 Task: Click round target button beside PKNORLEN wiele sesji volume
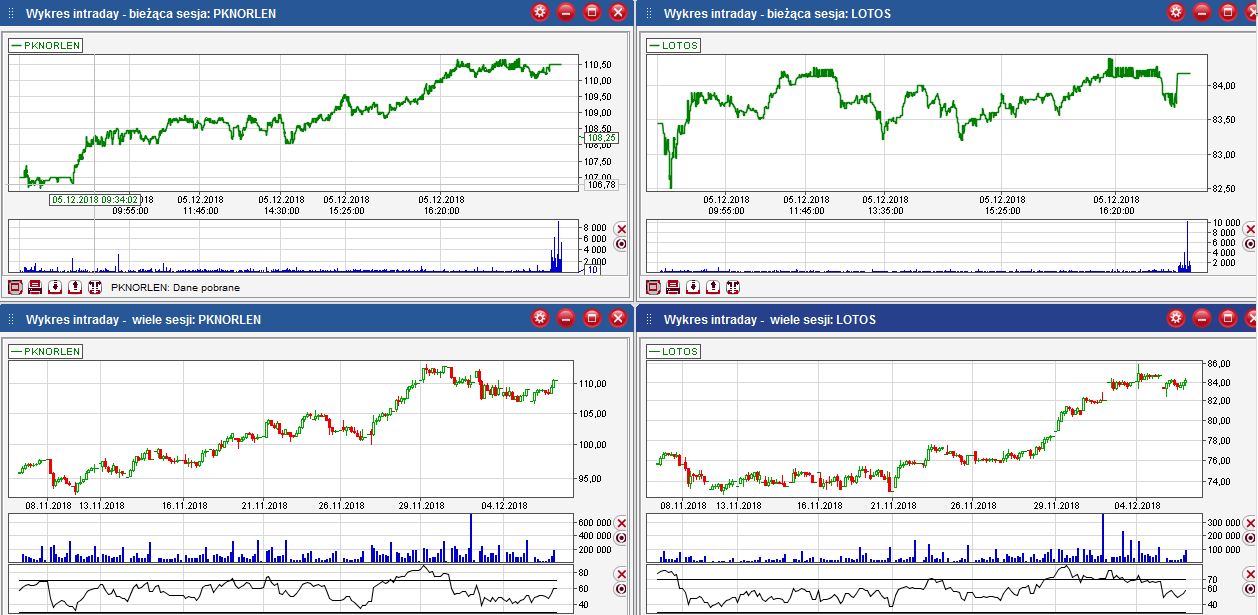point(620,537)
